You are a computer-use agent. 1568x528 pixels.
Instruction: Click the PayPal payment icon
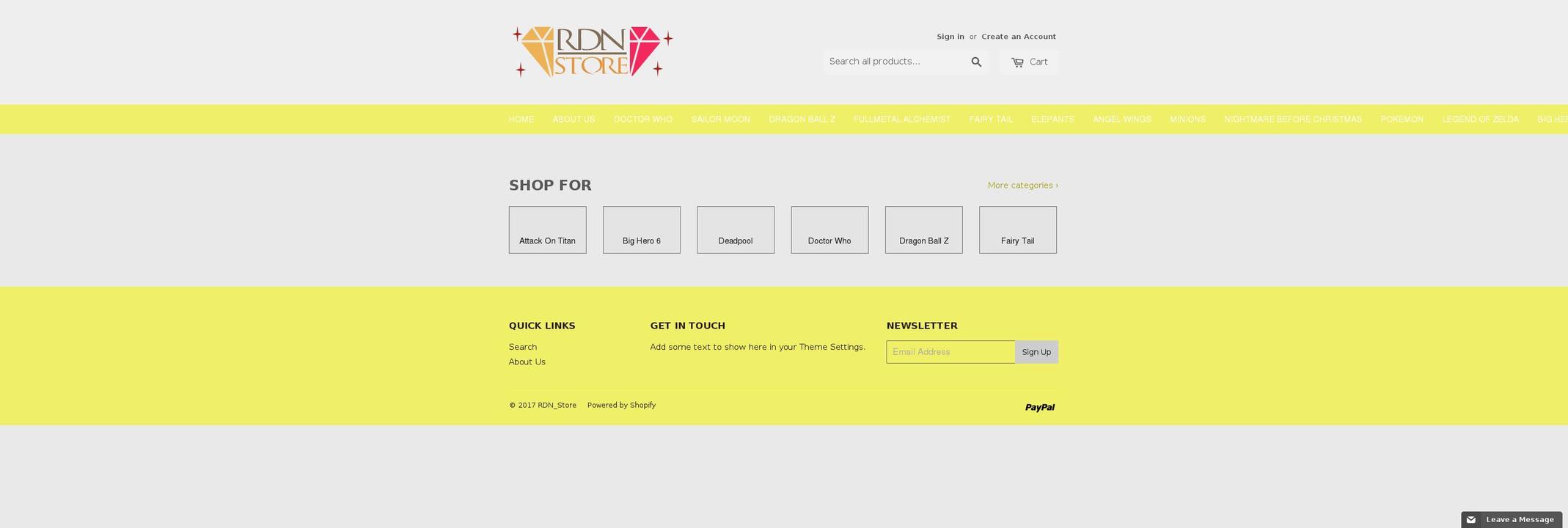click(1040, 407)
